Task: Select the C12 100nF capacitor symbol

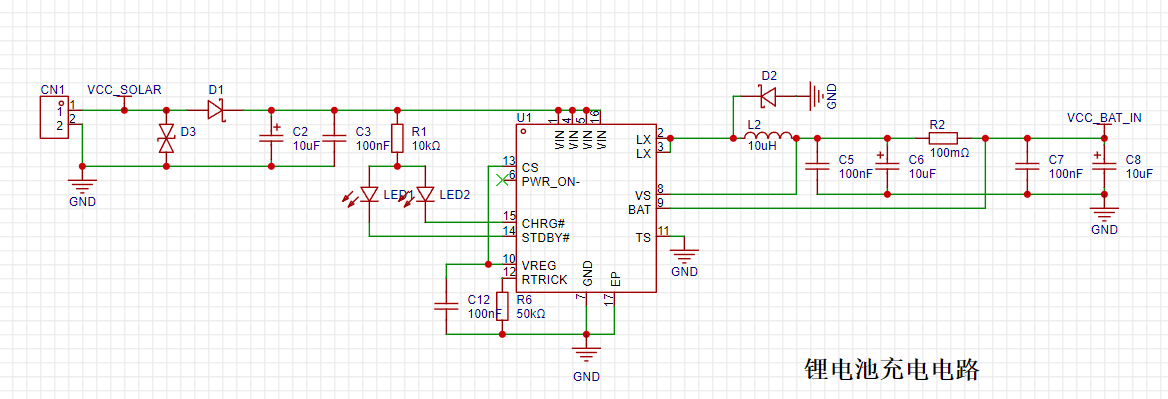Action: click(x=446, y=305)
